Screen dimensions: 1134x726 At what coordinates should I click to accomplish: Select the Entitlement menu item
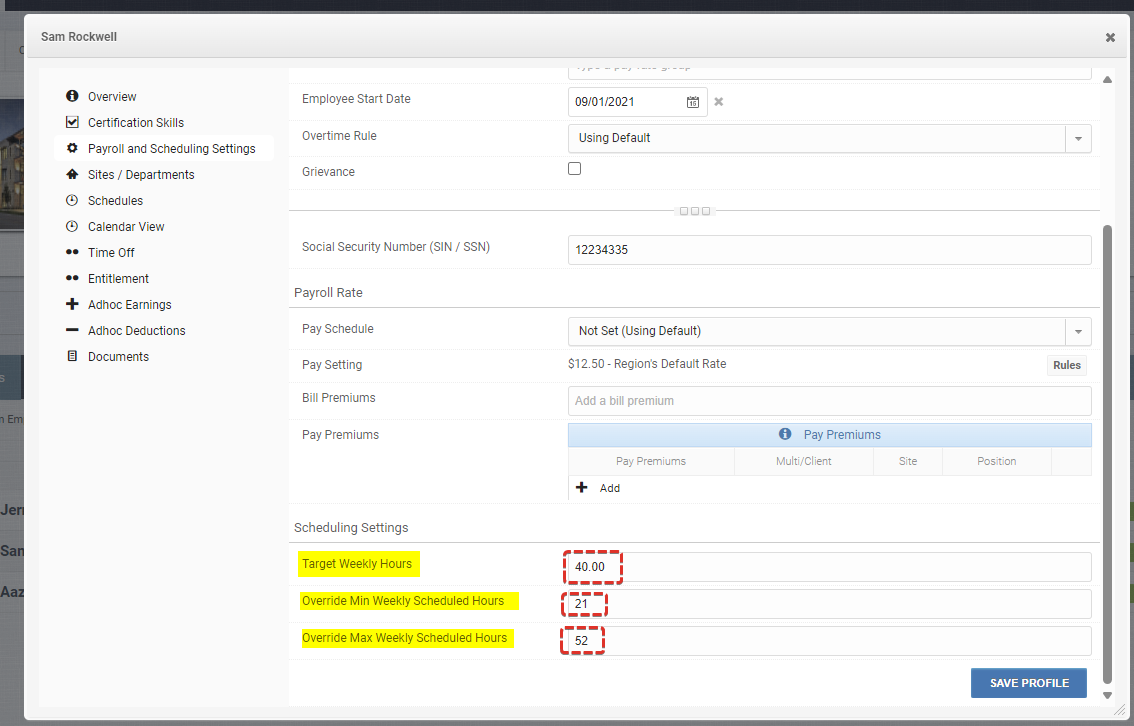click(x=72, y=278)
